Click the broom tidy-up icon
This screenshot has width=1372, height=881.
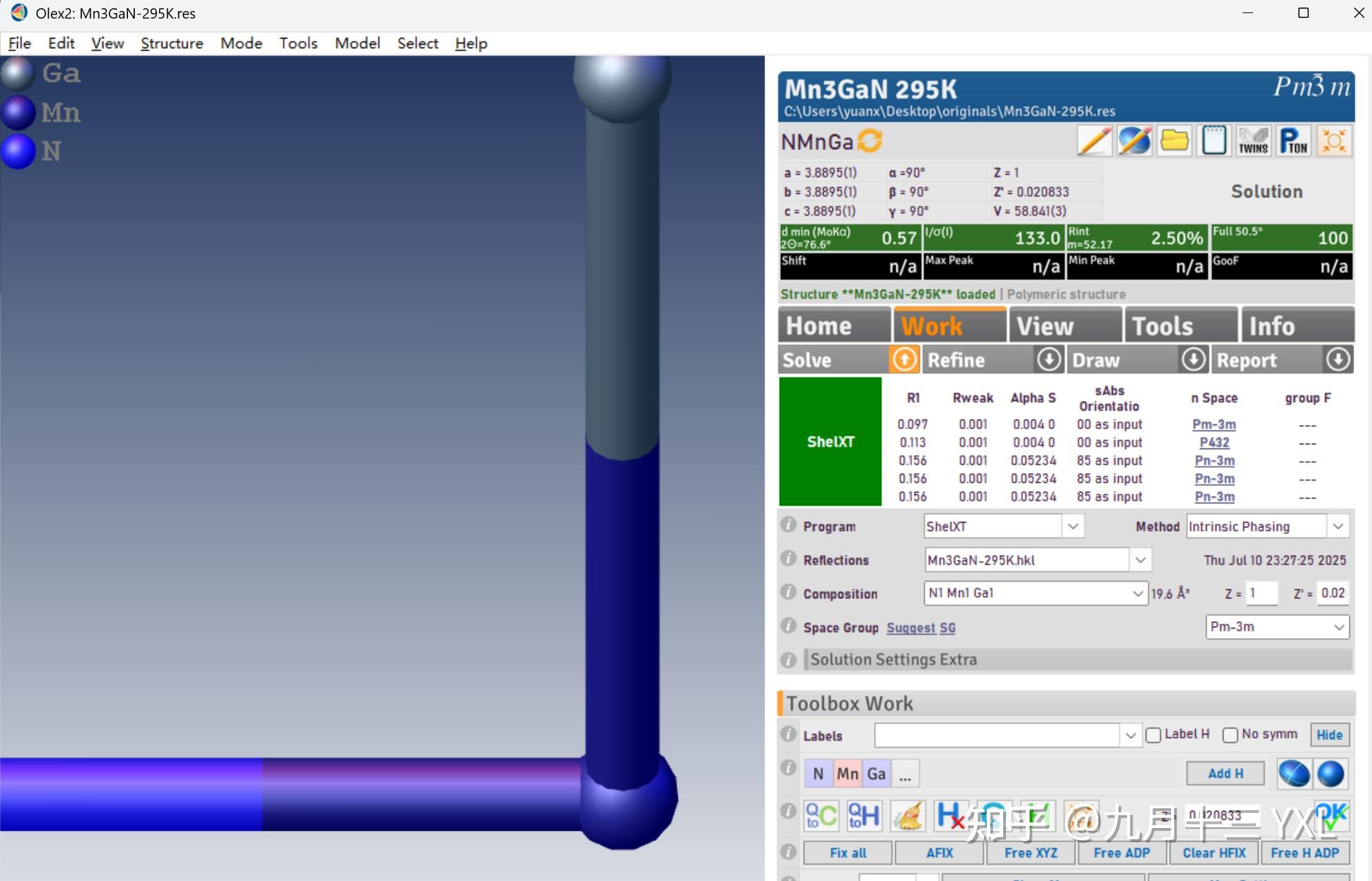tap(908, 816)
